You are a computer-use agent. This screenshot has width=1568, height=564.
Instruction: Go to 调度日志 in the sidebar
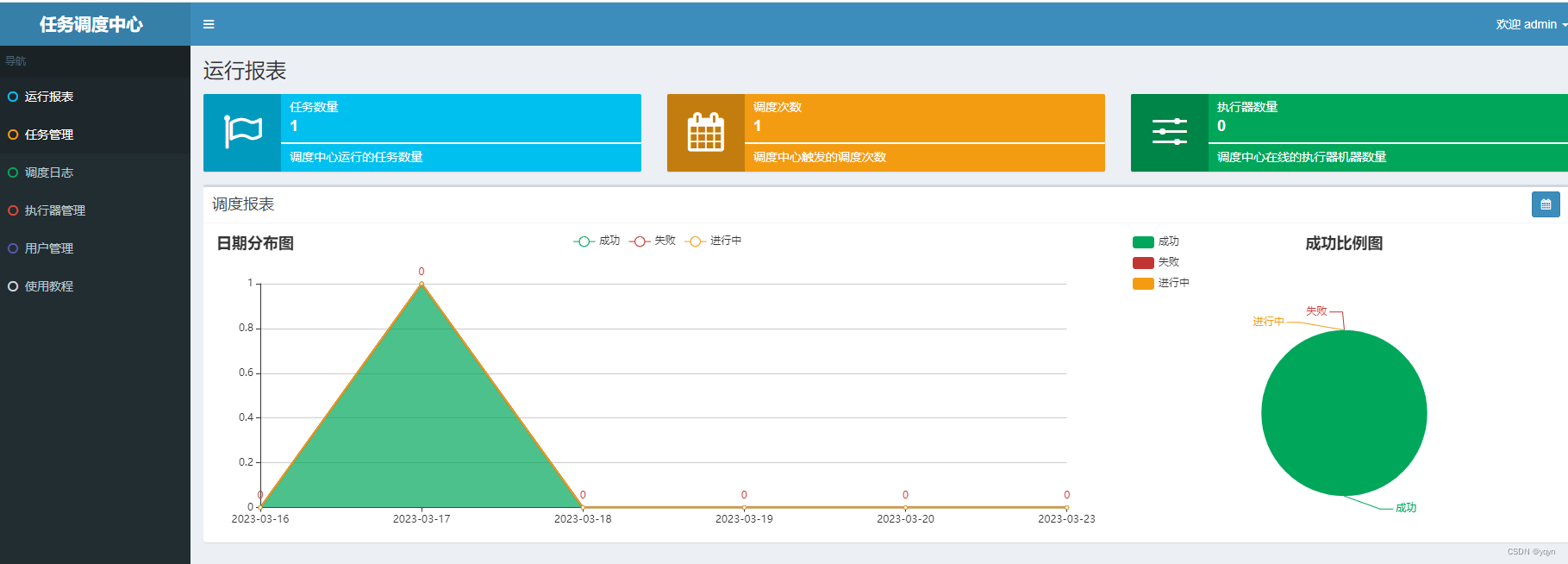(x=95, y=172)
